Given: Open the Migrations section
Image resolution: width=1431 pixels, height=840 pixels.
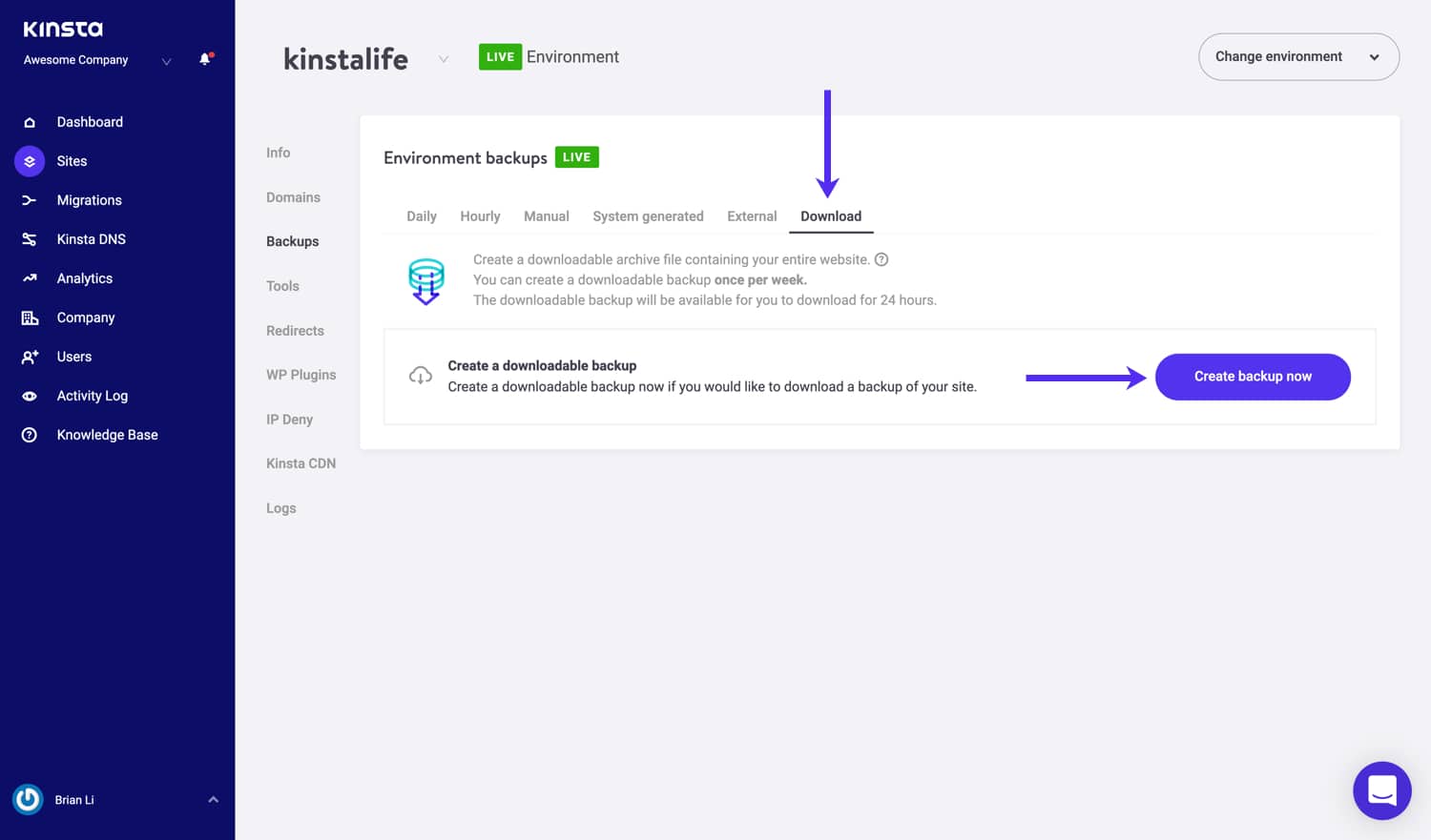Looking at the screenshot, I should pyautogui.click(x=90, y=200).
